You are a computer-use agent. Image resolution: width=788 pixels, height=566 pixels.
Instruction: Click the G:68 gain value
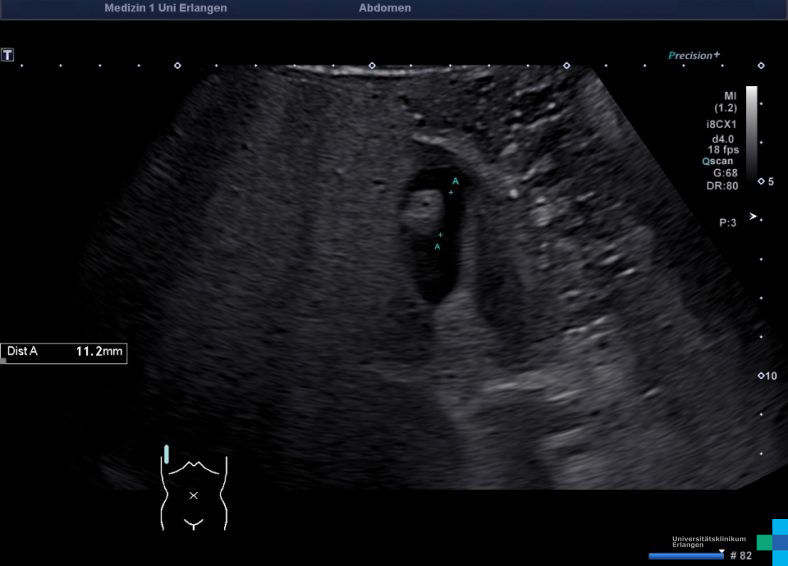pyautogui.click(x=724, y=172)
